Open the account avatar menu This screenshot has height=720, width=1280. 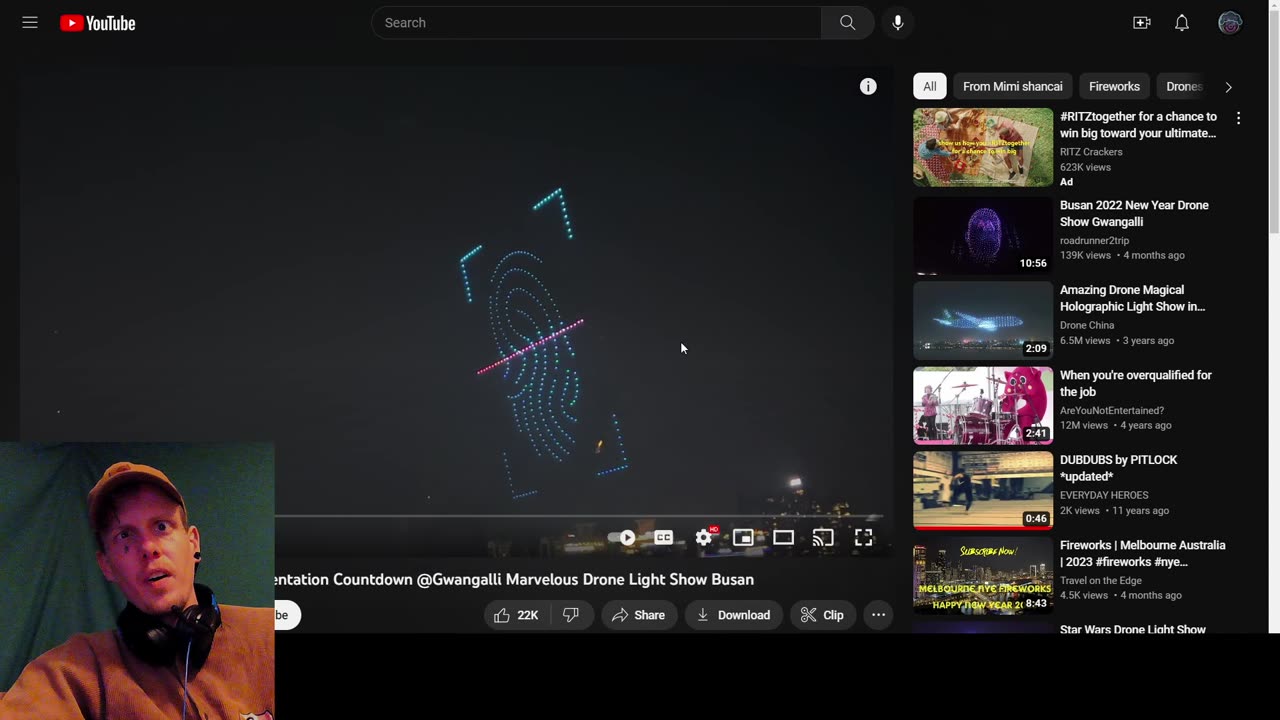tap(1230, 23)
